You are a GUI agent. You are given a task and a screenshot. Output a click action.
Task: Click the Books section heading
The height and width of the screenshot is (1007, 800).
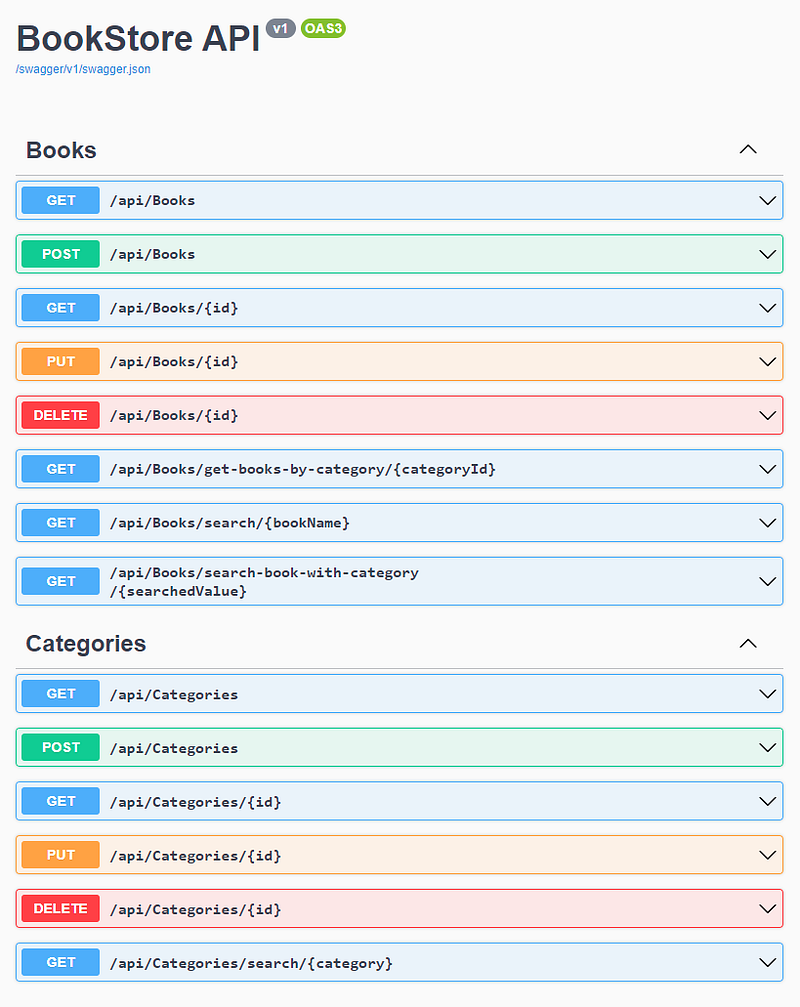tap(61, 150)
